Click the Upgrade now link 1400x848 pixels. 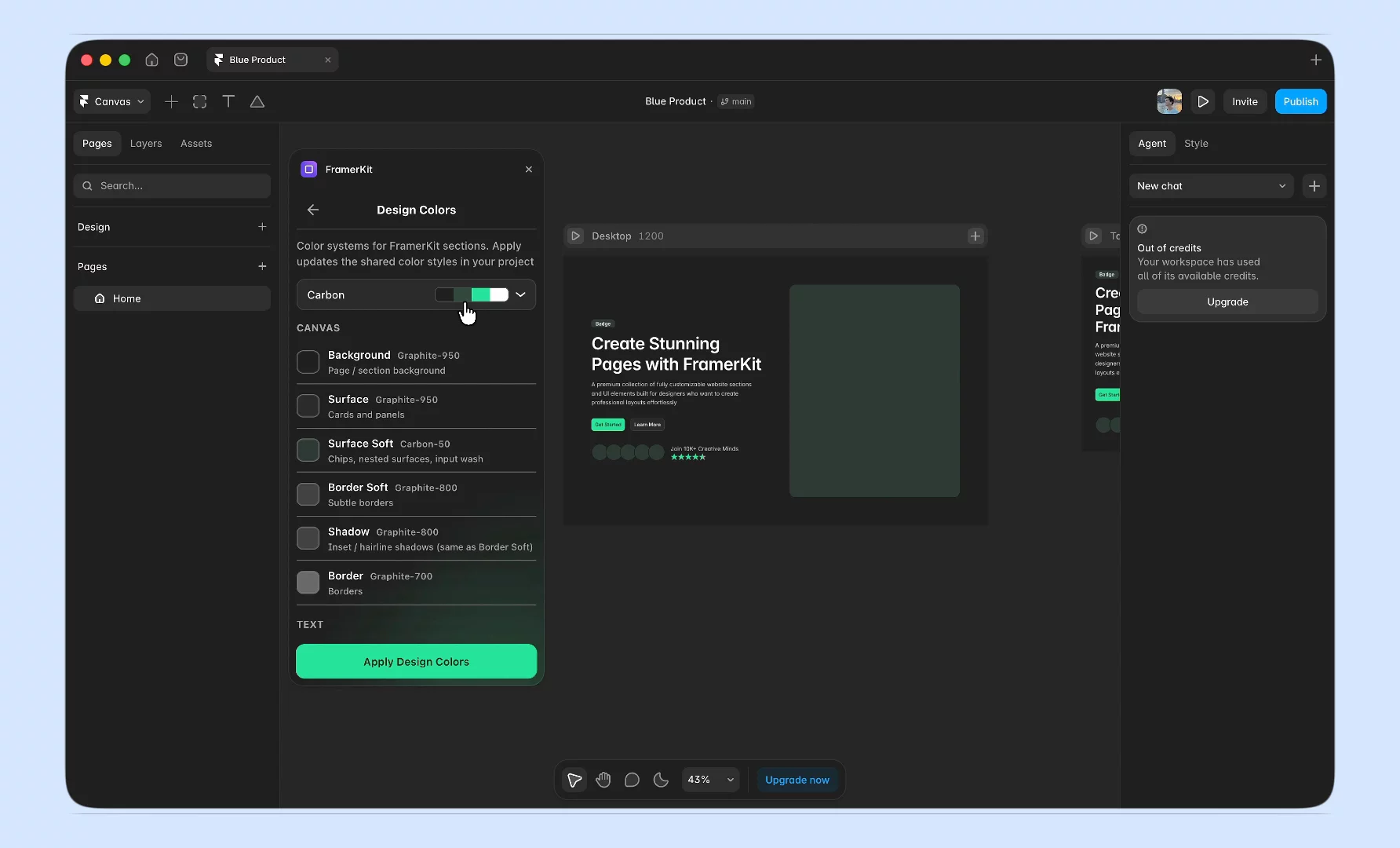pos(797,780)
